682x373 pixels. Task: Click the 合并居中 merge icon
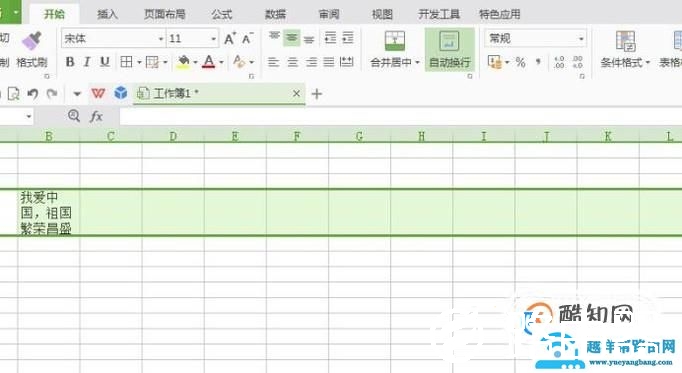pos(394,41)
